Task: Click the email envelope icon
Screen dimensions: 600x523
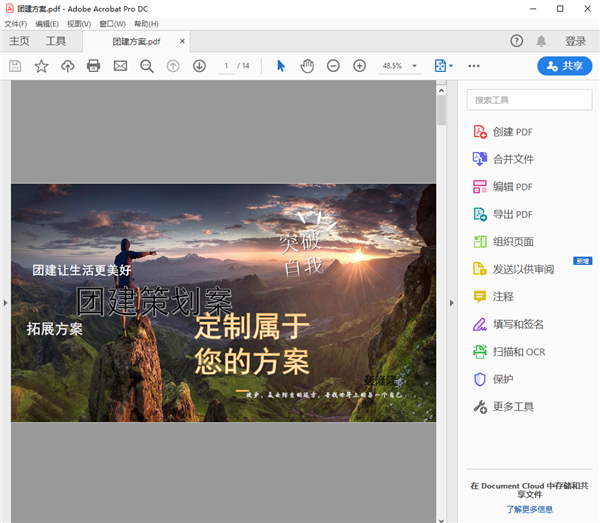Action: tap(120, 66)
